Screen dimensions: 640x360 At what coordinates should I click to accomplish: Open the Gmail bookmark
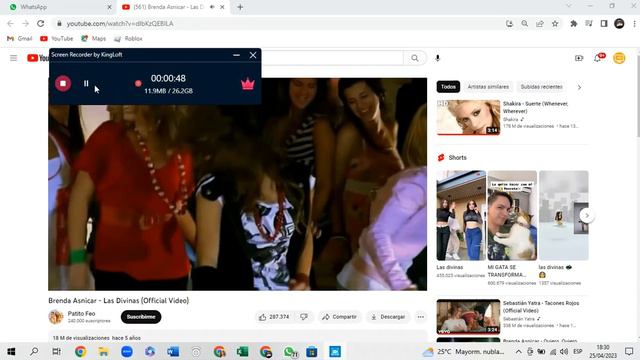[20, 38]
